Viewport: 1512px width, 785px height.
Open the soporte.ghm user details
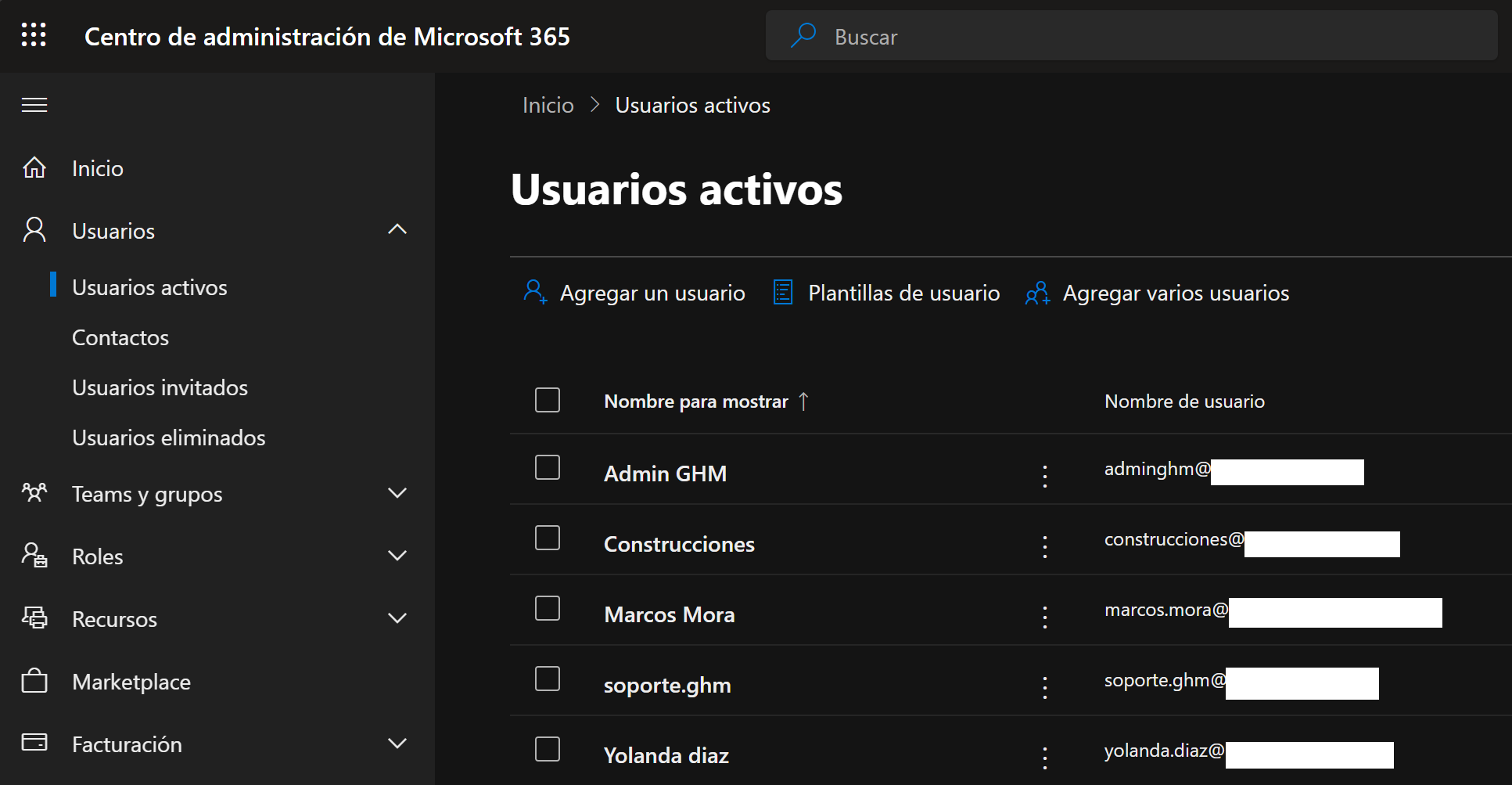point(666,685)
